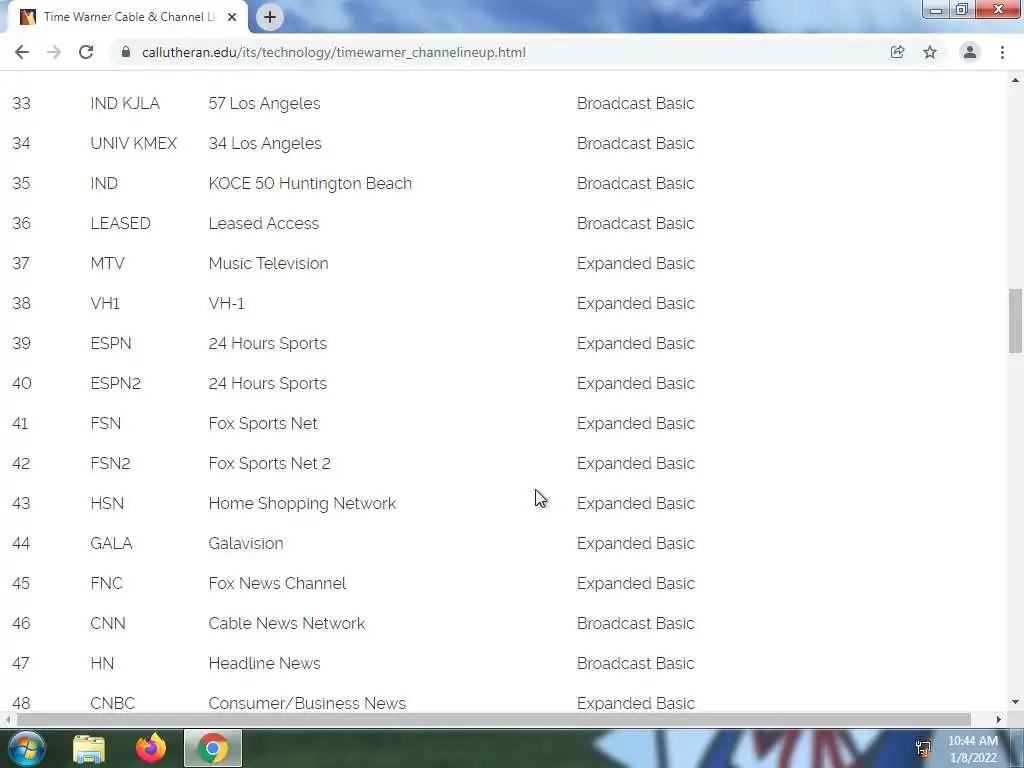Select 'Music Television' description

(x=268, y=263)
